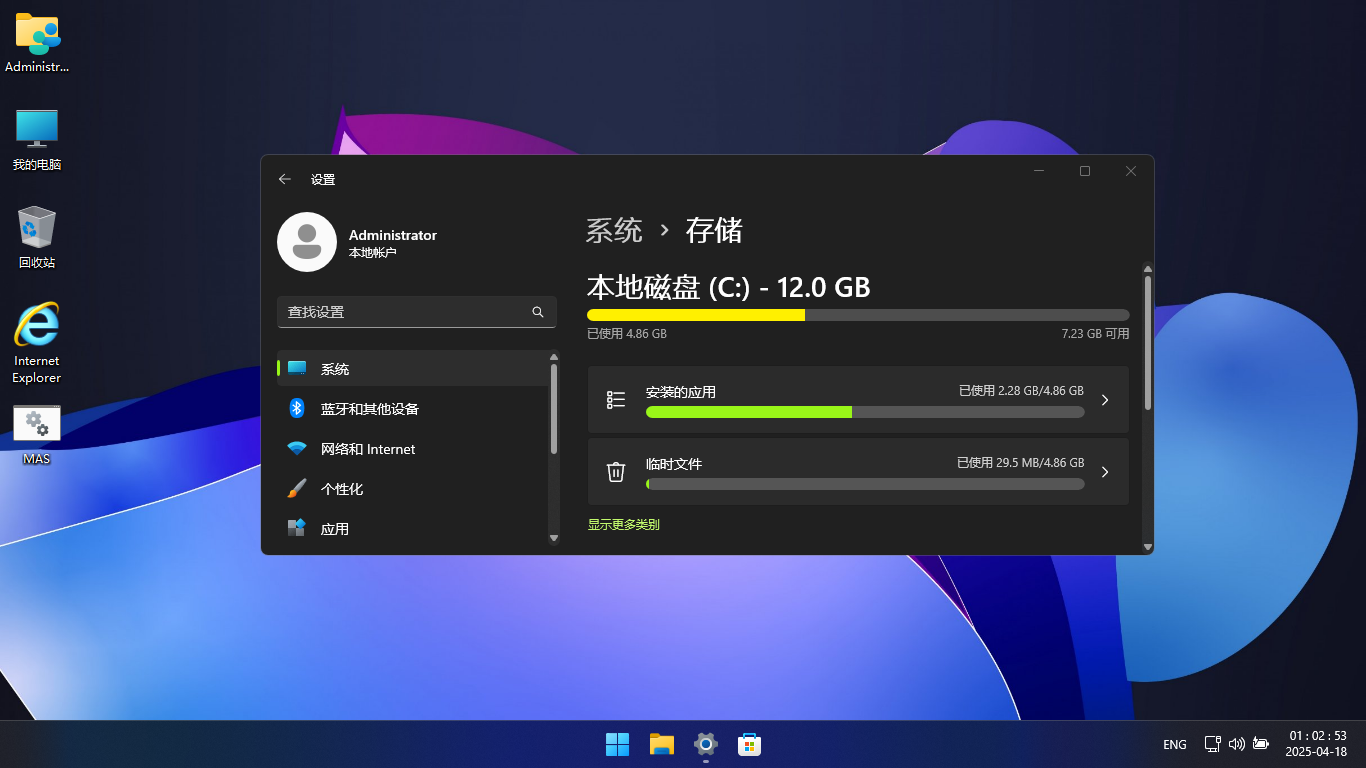Viewport: 1366px width, 768px height.
Task: Select the 系统 monitor icon
Action: click(297, 368)
